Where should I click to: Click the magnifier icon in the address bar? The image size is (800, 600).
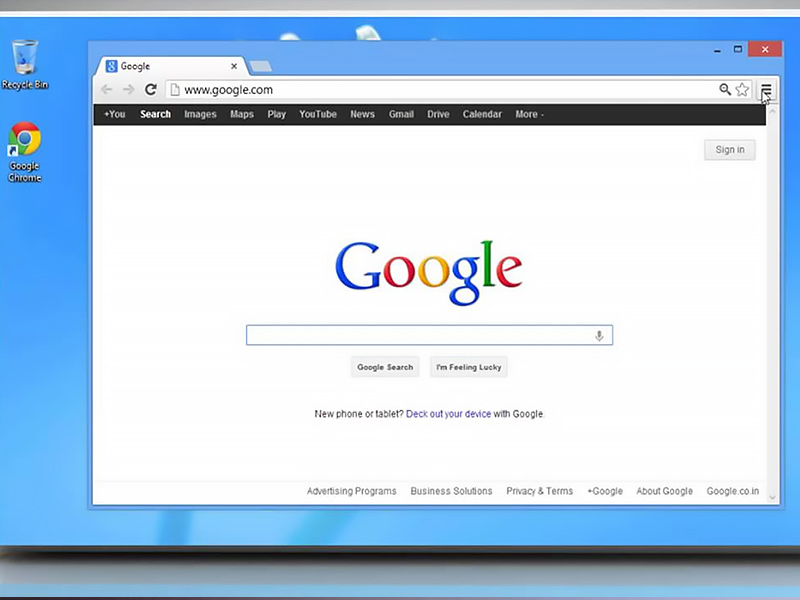click(724, 90)
